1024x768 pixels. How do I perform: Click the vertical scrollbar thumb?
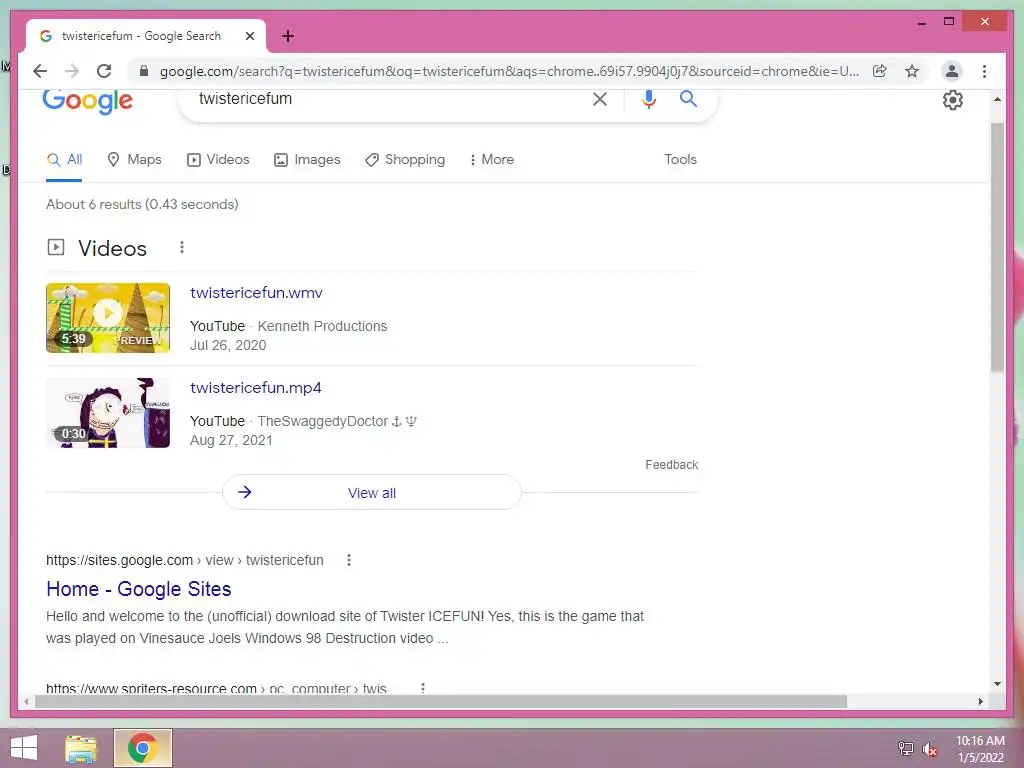pos(997,248)
